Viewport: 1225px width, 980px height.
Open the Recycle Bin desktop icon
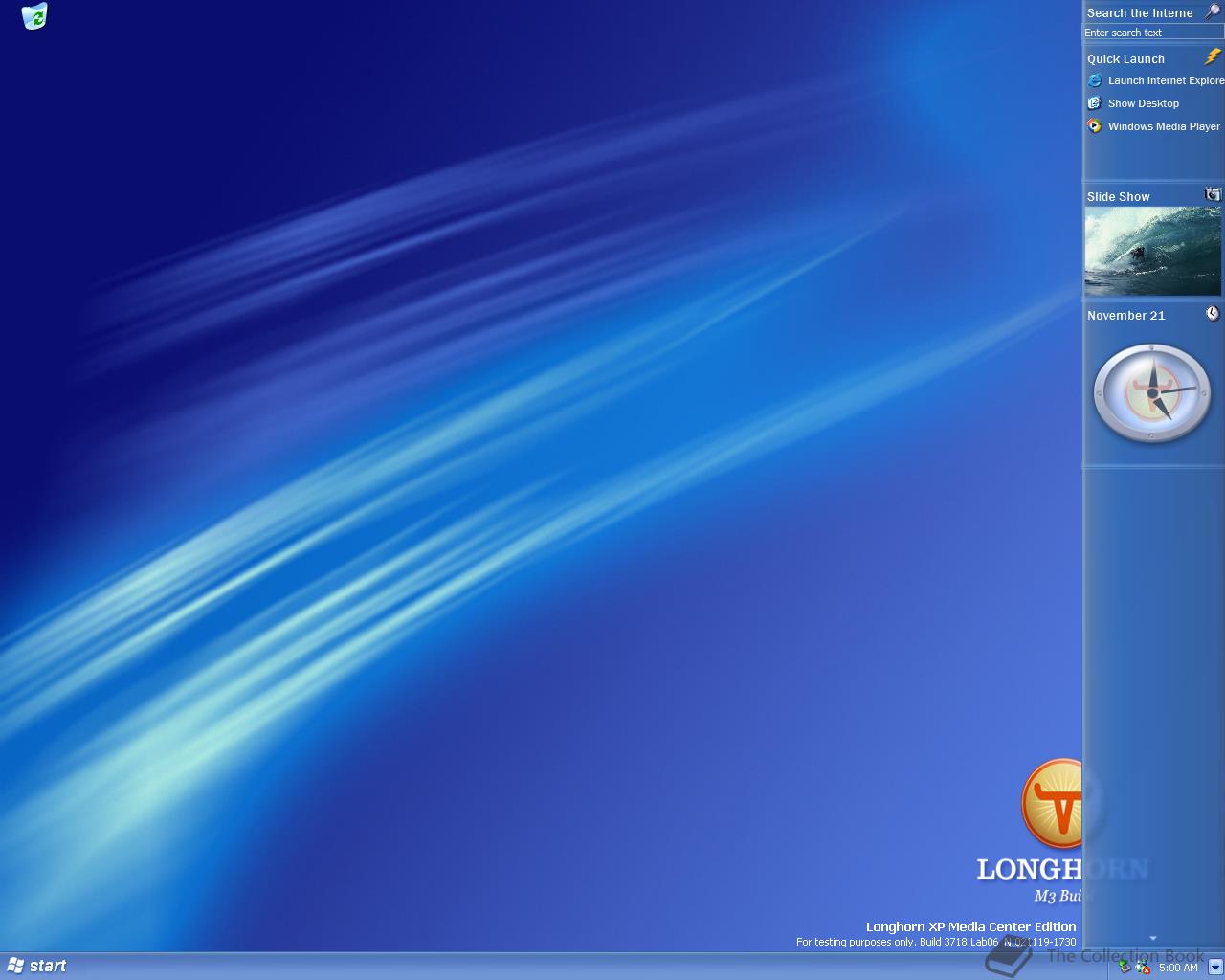click(34, 16)
